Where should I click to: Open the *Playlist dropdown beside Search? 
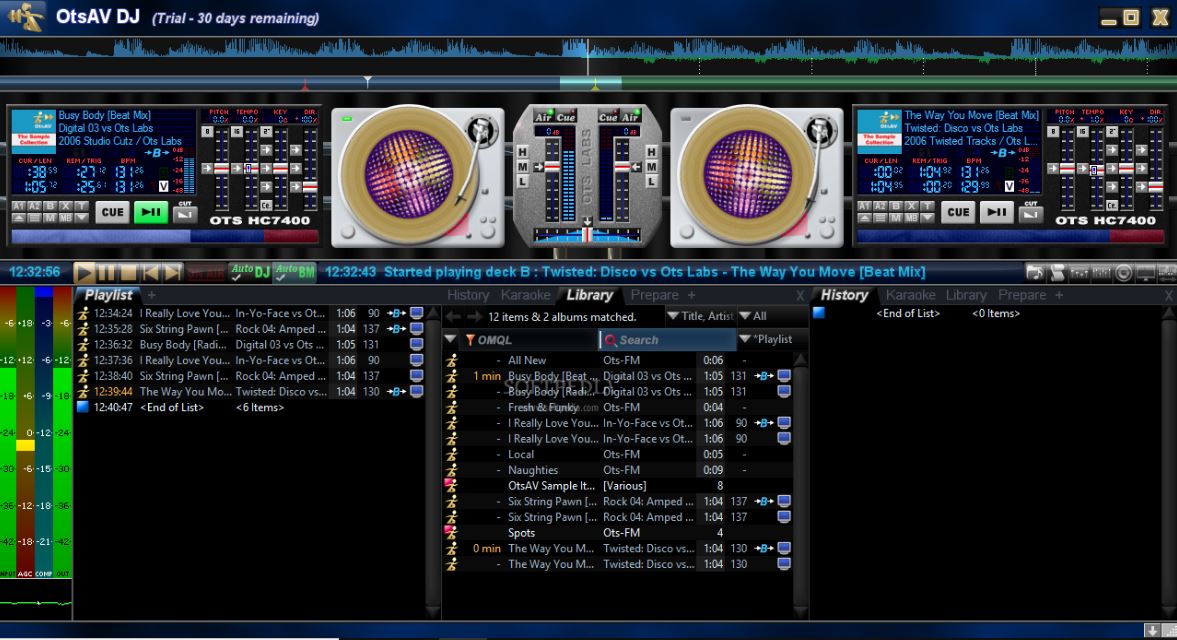[766, 339]
